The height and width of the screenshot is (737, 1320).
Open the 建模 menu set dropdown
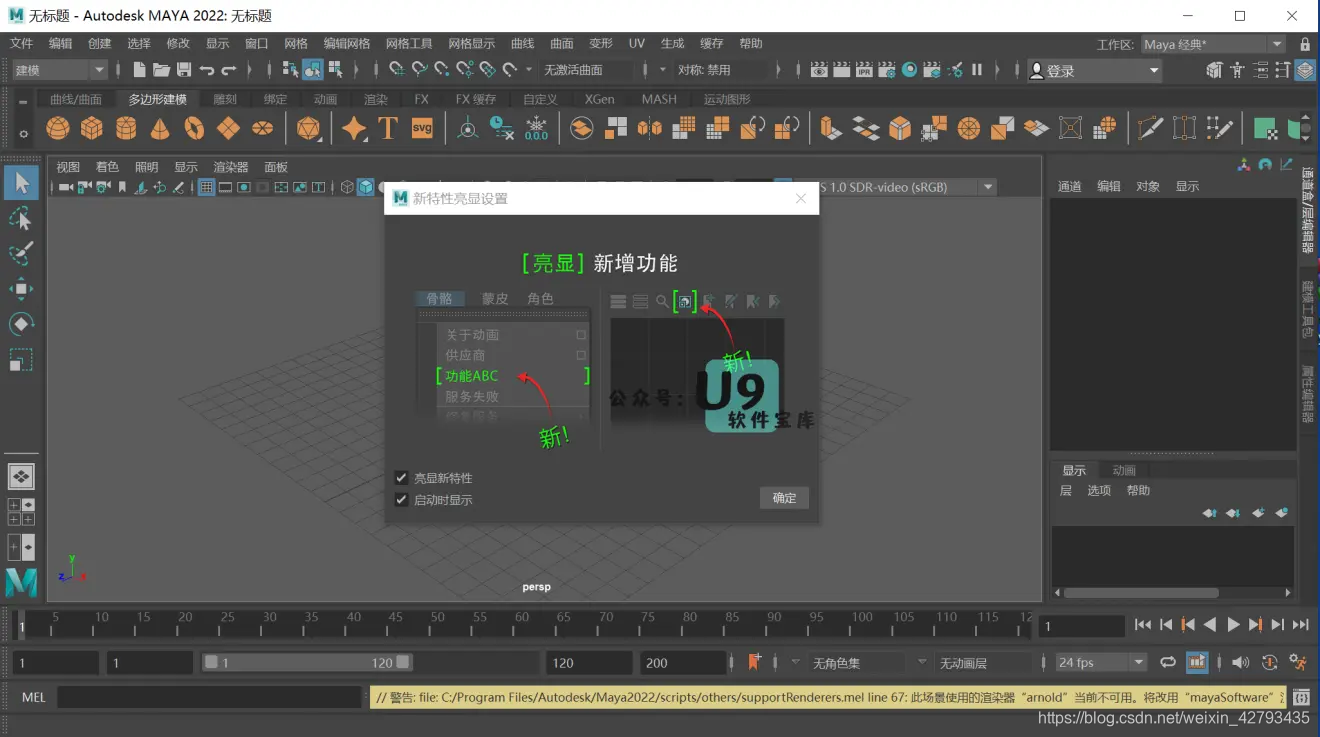point(56,70)
